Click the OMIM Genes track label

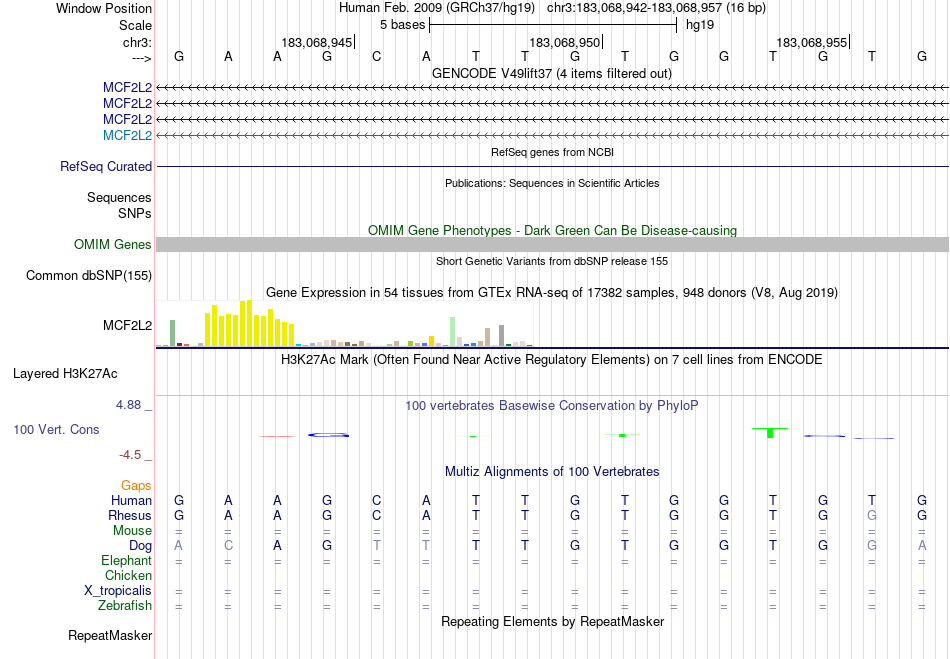[113, 244]
